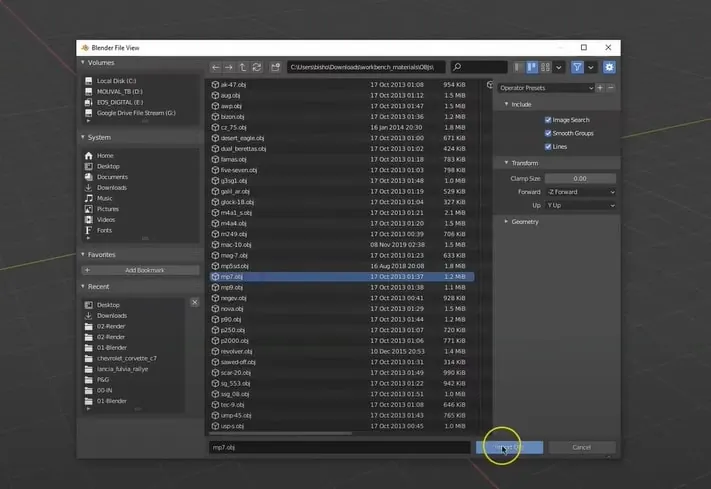Click the directory path field
Viewport: 711px width, 489px height.
pos(366,67)
